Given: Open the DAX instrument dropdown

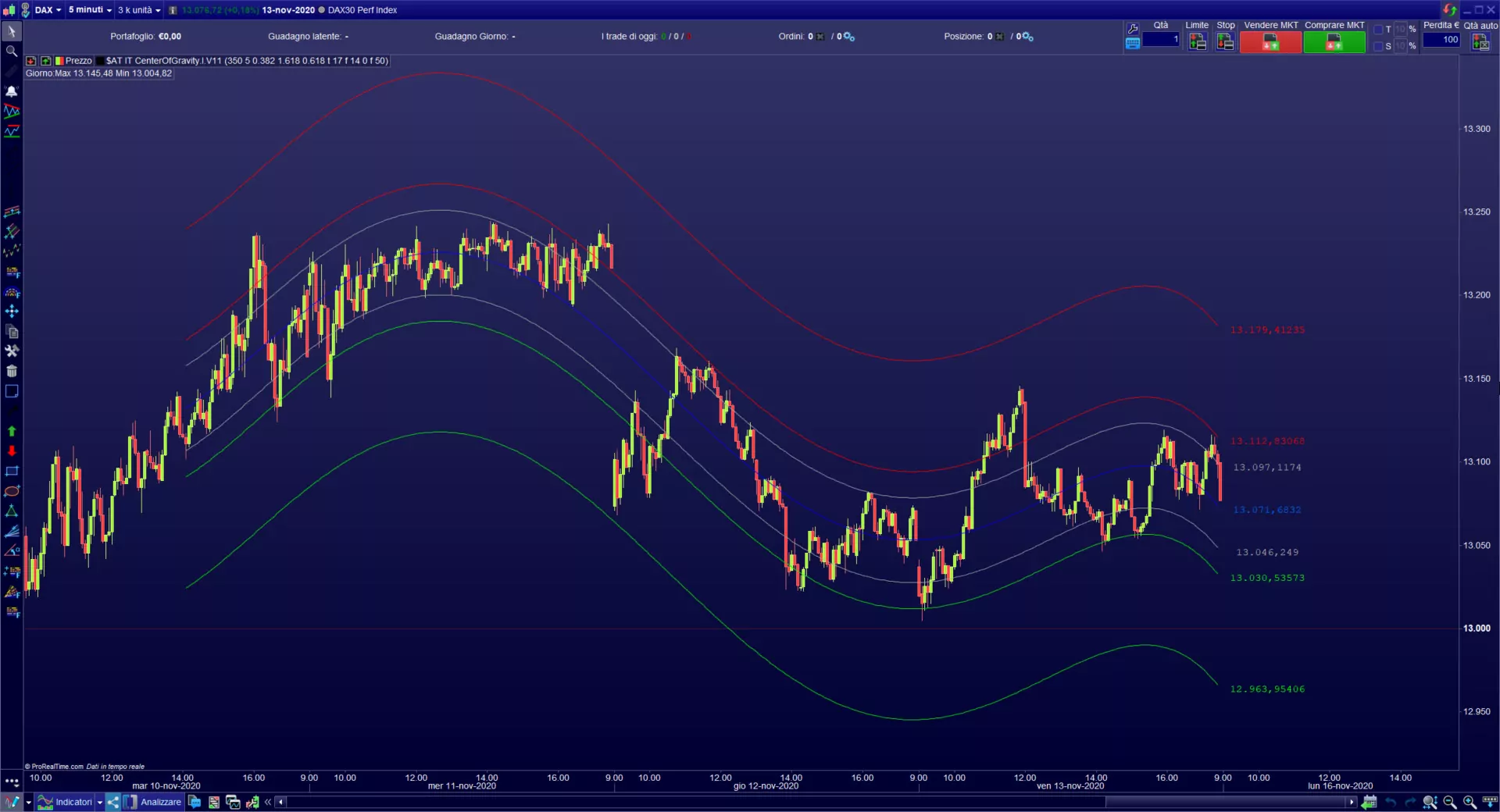Looking at the screenshot, I should [48, 10].
